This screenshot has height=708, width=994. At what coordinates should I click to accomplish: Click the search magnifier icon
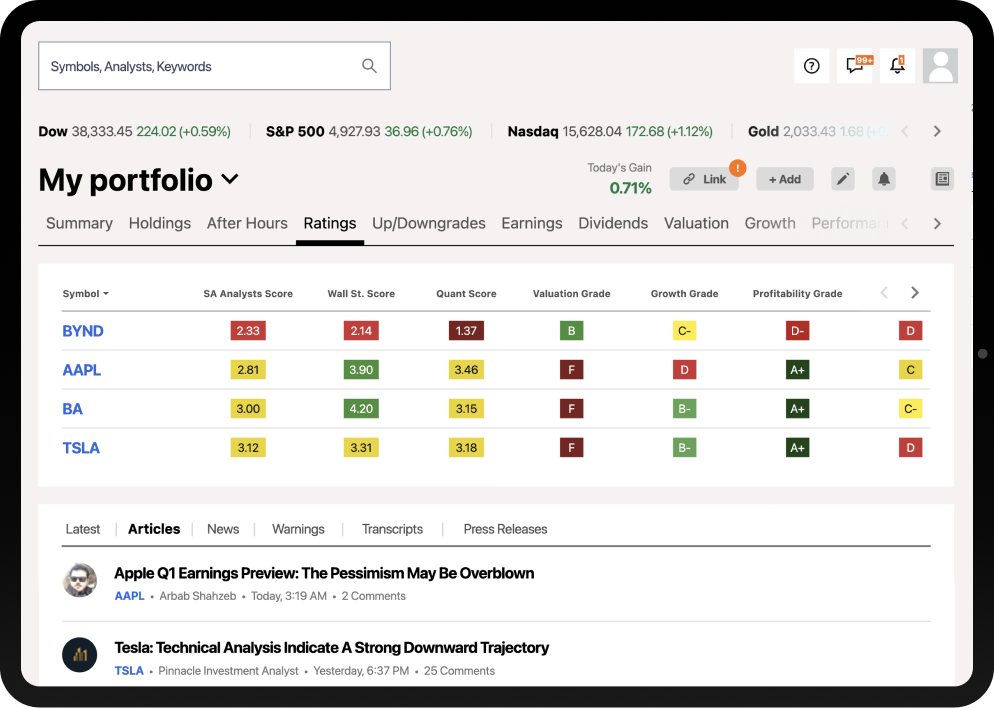pyautogui.click(x=369, y=66)
